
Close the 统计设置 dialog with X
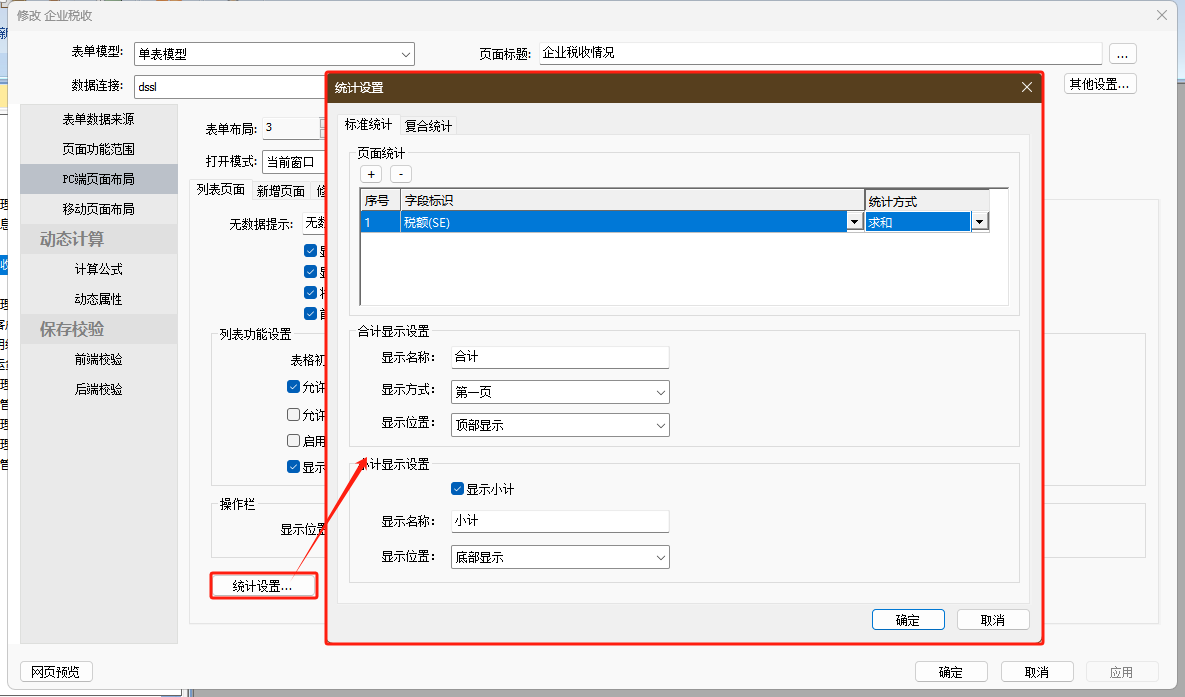[x=1026, y=88]
